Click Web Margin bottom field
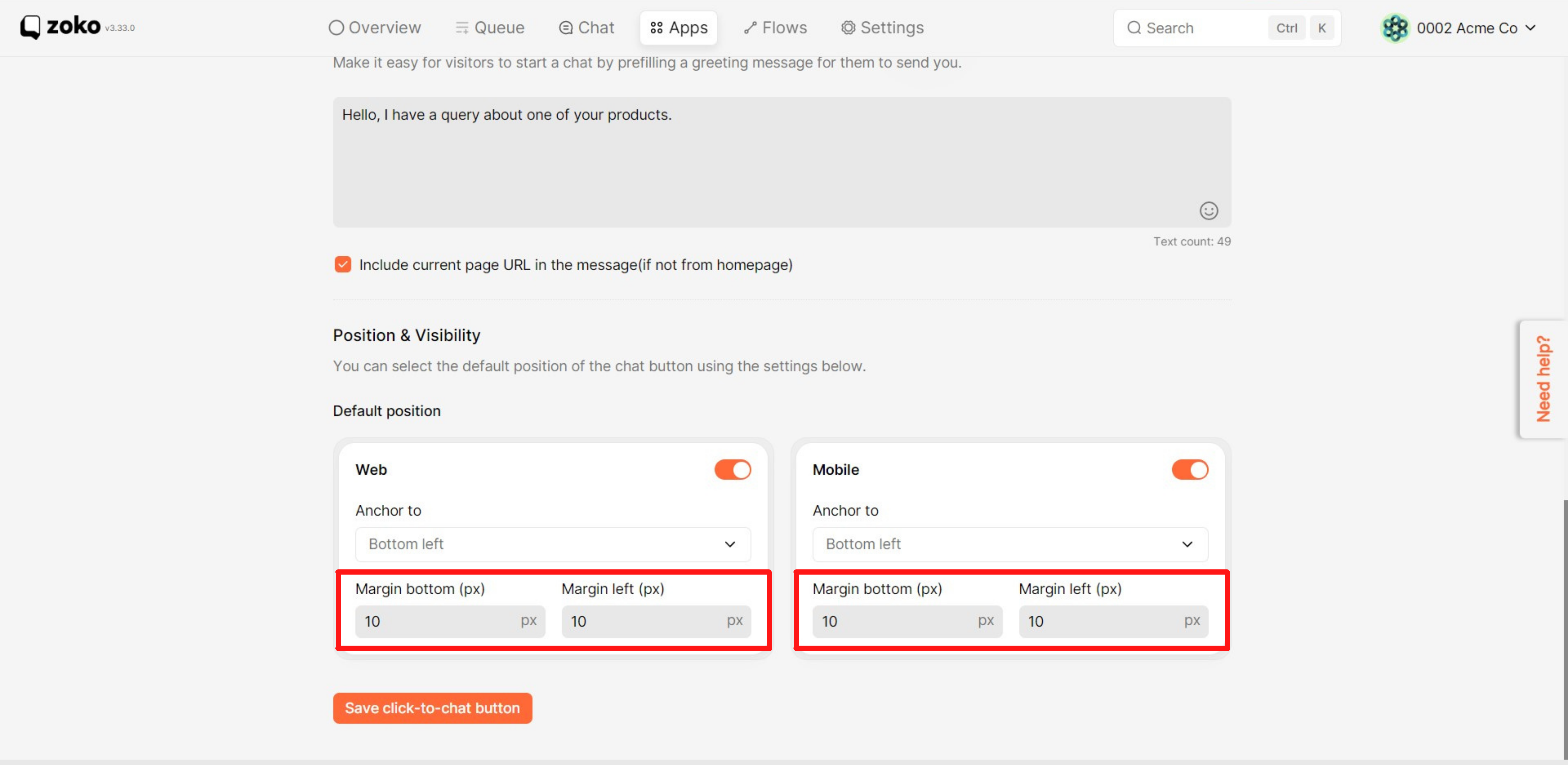The height and width of the screenshot is (765, 1568). (x=450, y=621)
